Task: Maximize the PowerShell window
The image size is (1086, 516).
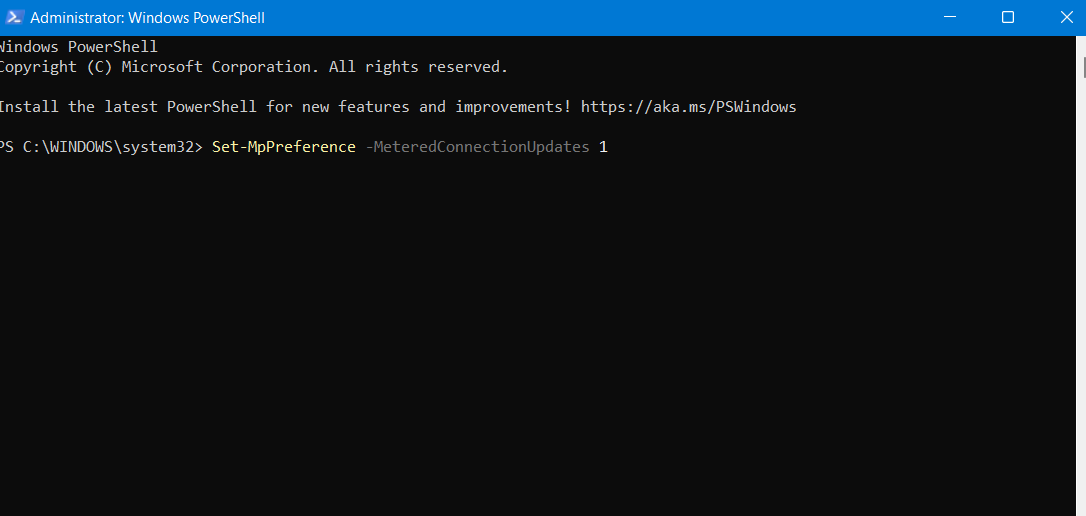Action: (x=1008, y=18)
